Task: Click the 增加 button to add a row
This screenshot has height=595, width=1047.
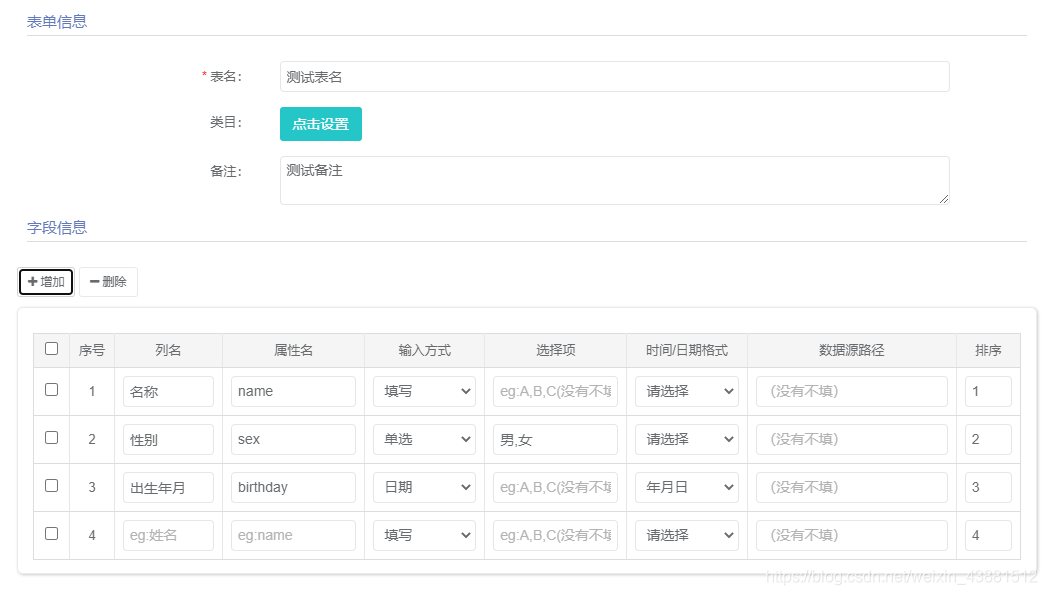Action: [45, 281]
